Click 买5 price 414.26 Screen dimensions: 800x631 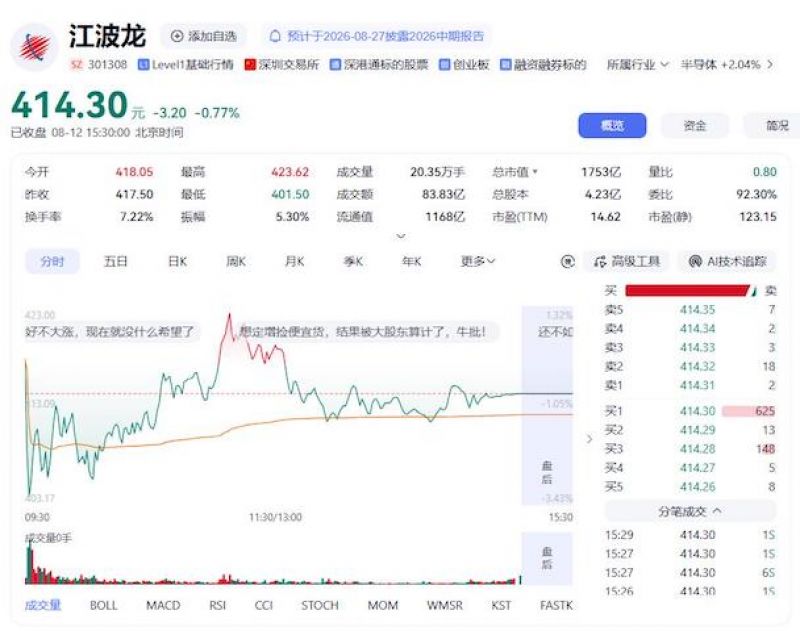point(697,487)
